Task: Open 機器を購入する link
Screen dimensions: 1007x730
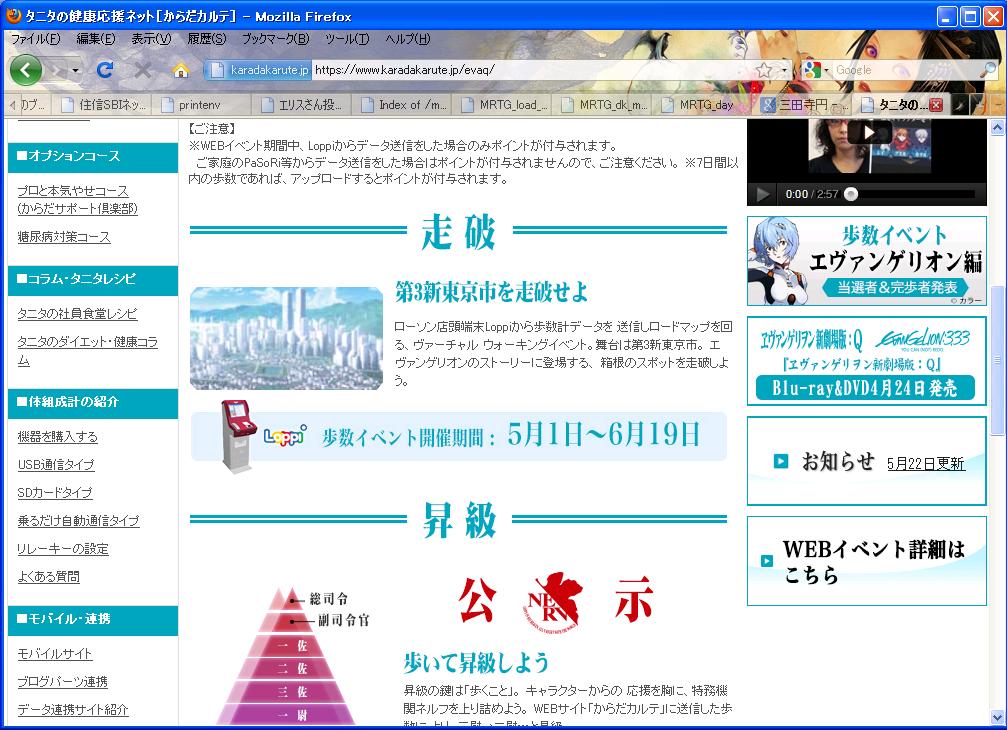Action: [x=57, y=437]
